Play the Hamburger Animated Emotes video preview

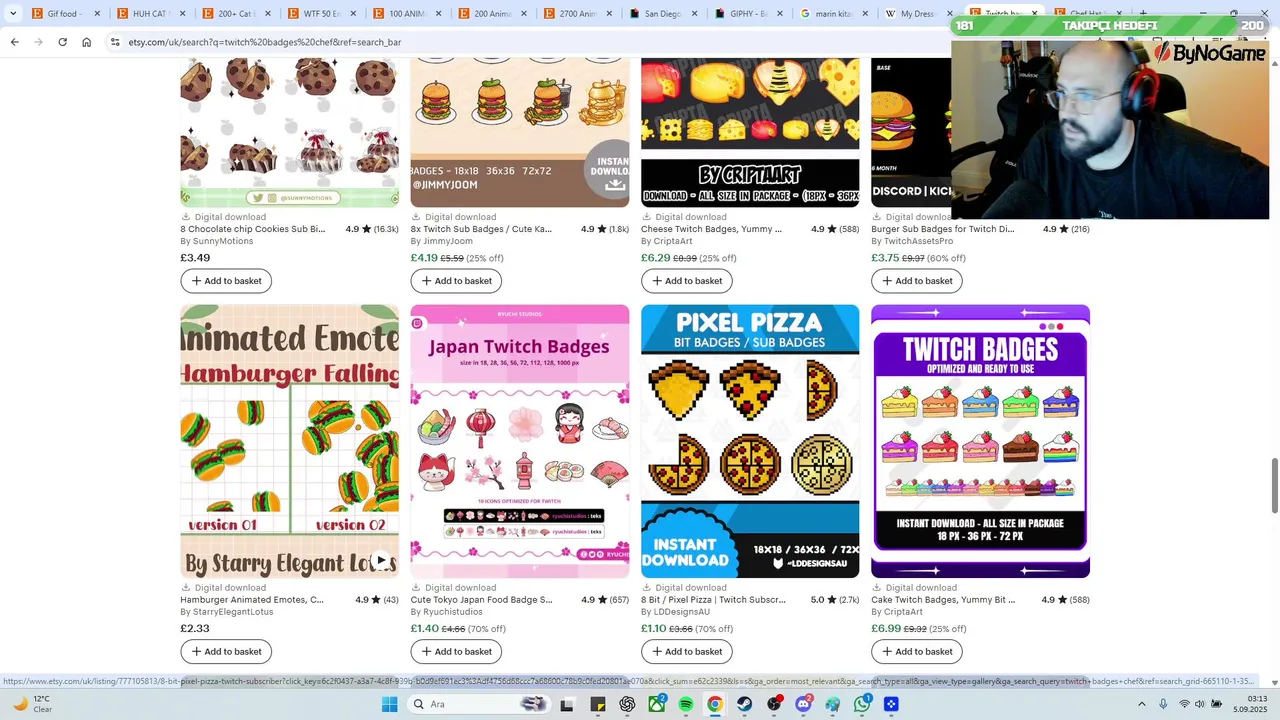pyautogui.click(x=380, y=560)
